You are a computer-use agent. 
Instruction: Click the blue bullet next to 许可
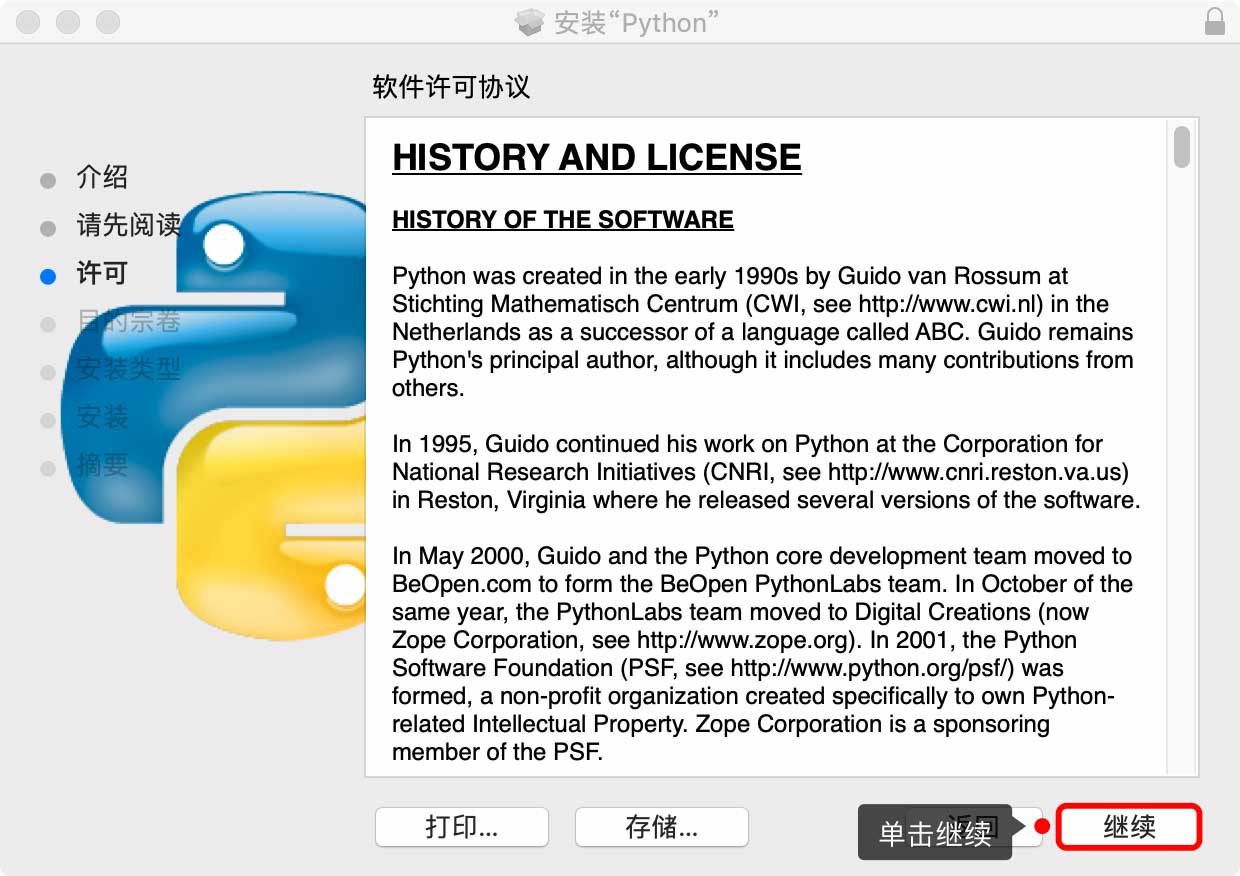(48, 276)
